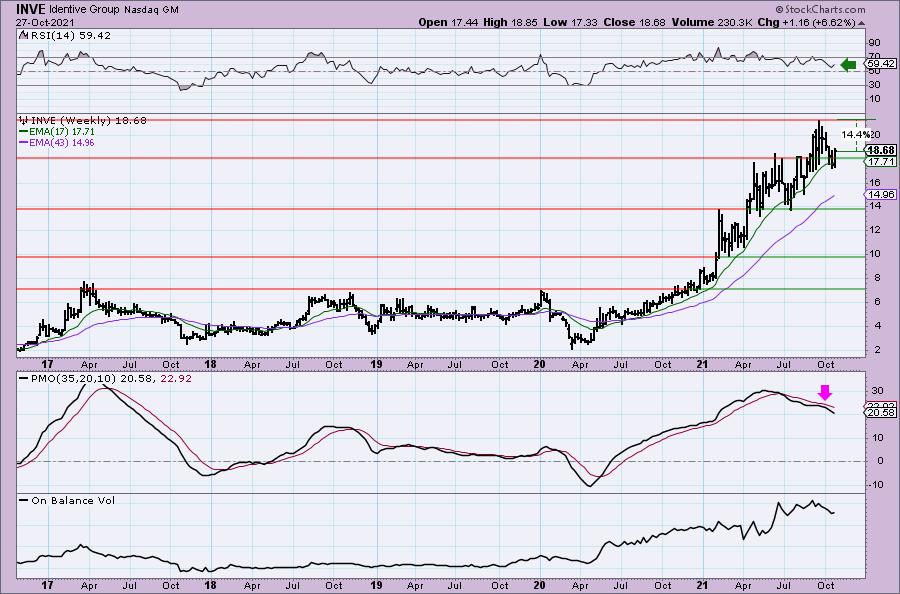Click year 17 on the bottom time axis

[x=47, y=585]
